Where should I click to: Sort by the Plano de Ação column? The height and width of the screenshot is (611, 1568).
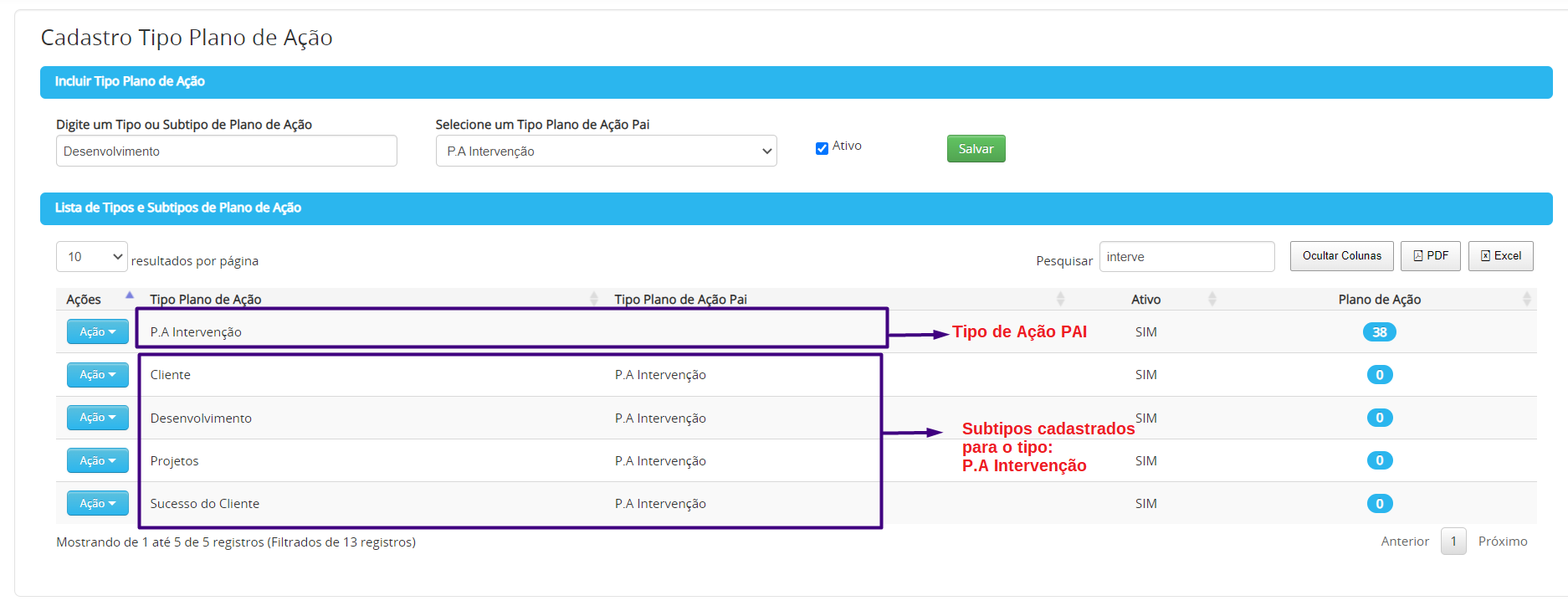(x=1380, y=299)
